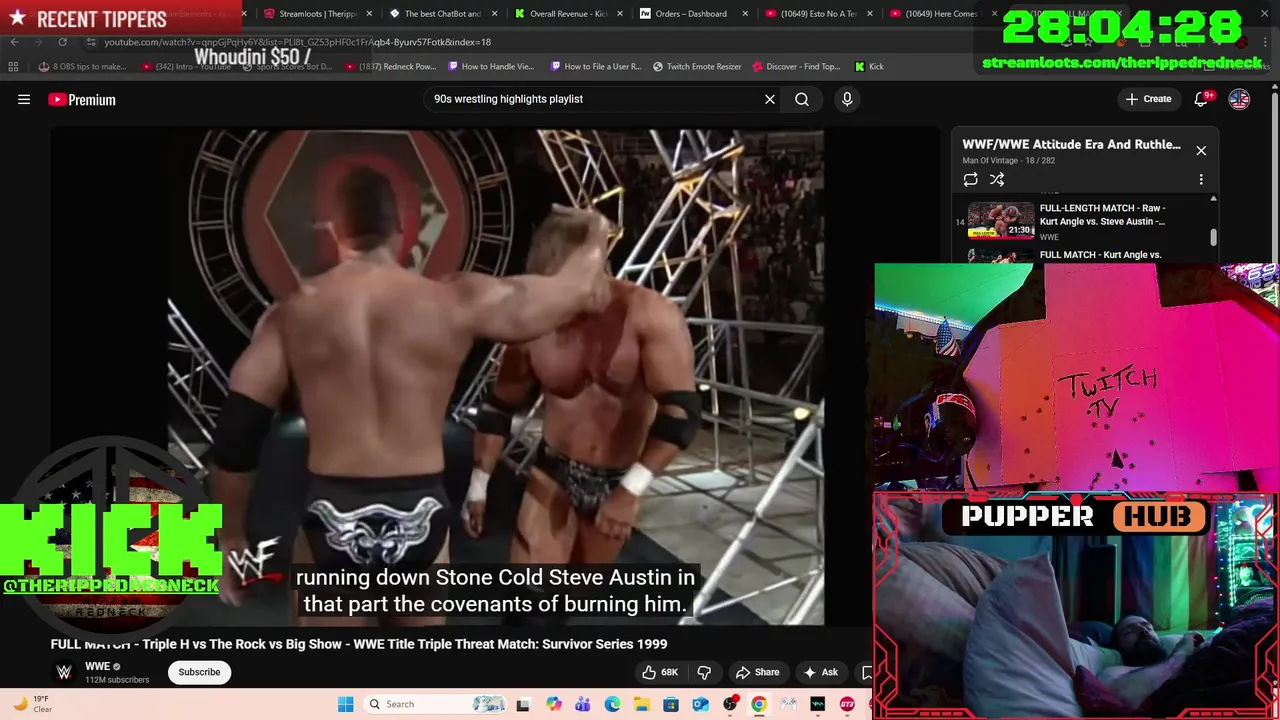Play Kurt Angle vs. Steve Austin Raw video

1001,221
